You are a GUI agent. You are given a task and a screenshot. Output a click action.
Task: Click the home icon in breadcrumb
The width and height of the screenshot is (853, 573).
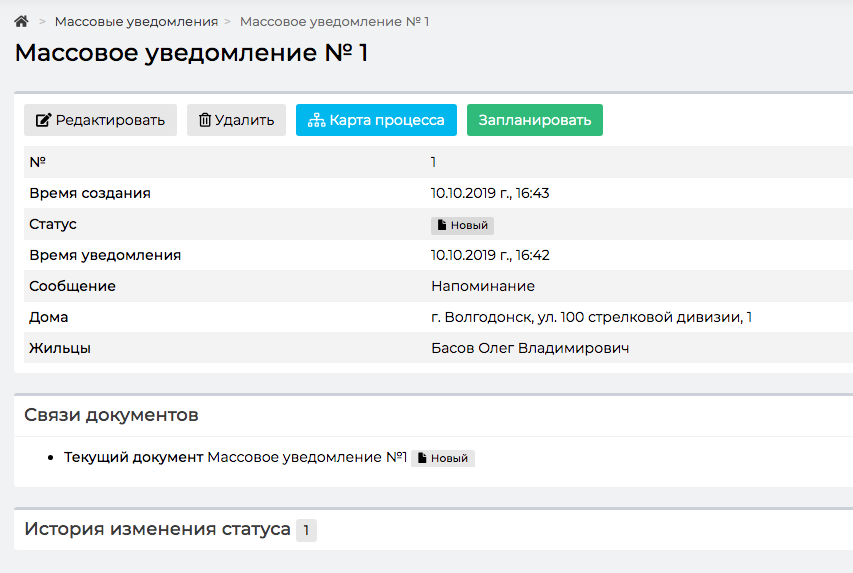pyautogui.click(x=21, y=21)
